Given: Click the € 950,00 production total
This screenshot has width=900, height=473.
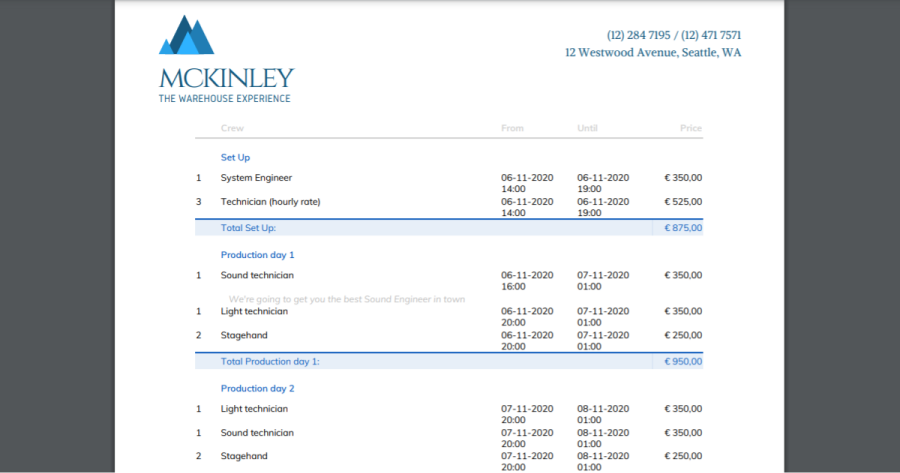Looking at the screenshot, I should [x=683, y=361].
